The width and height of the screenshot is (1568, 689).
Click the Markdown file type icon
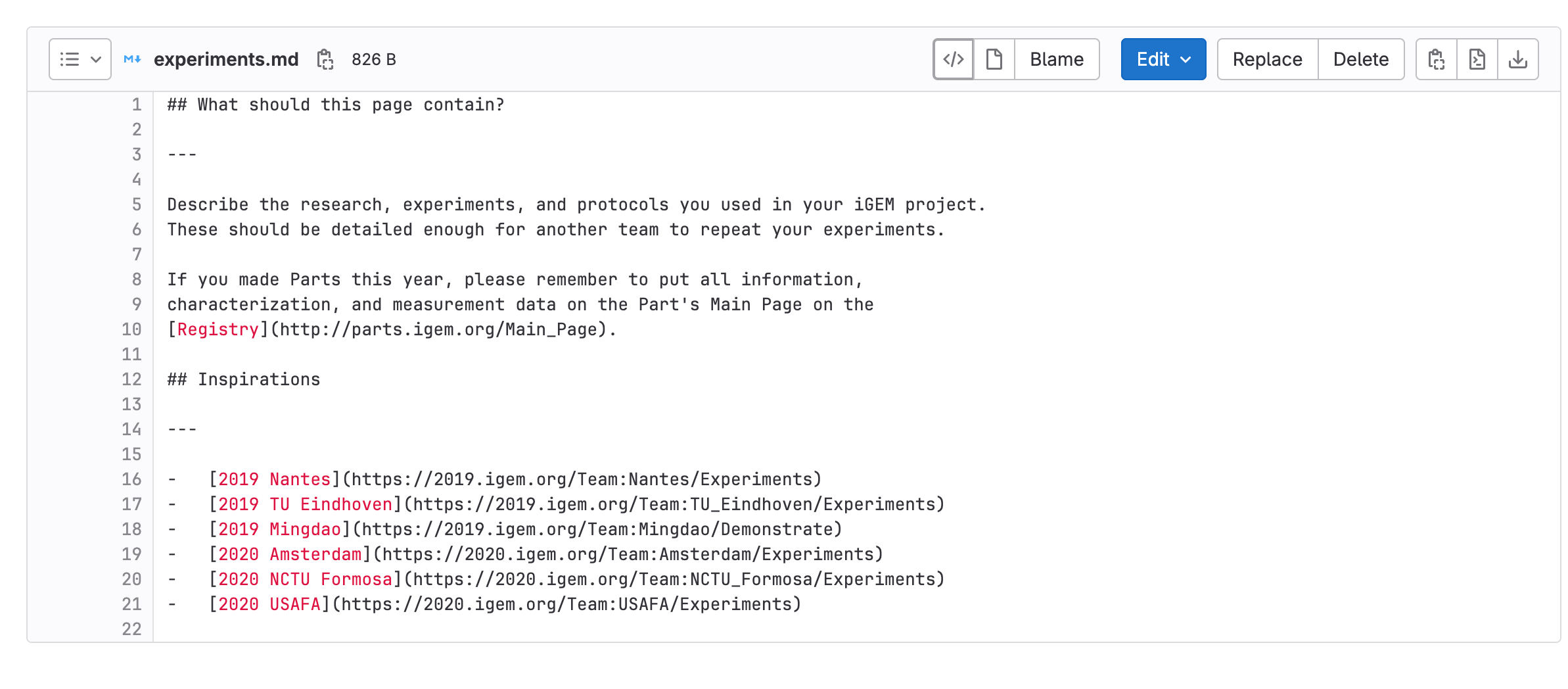[x=132, y=59]
